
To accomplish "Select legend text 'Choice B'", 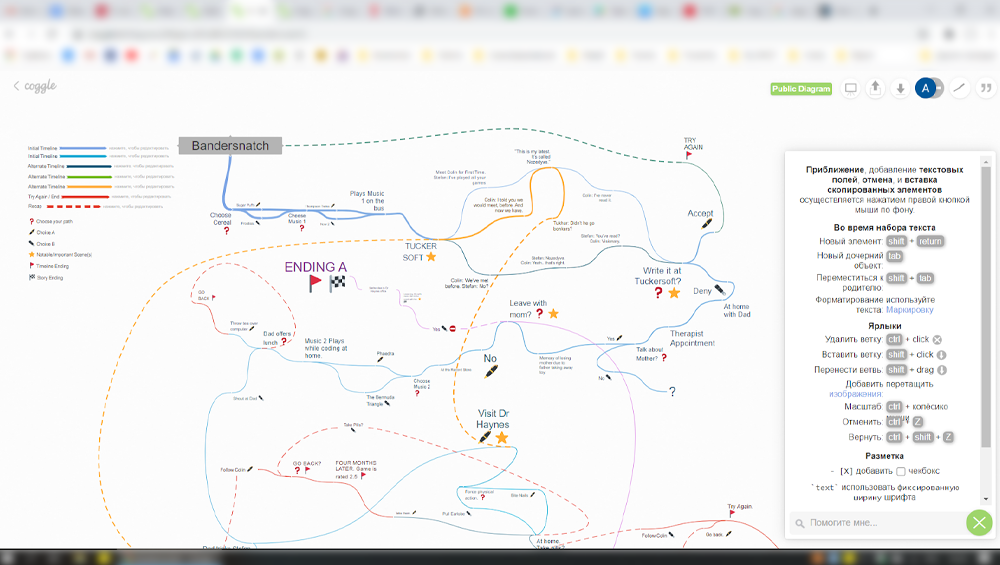I will coord(45,244).
